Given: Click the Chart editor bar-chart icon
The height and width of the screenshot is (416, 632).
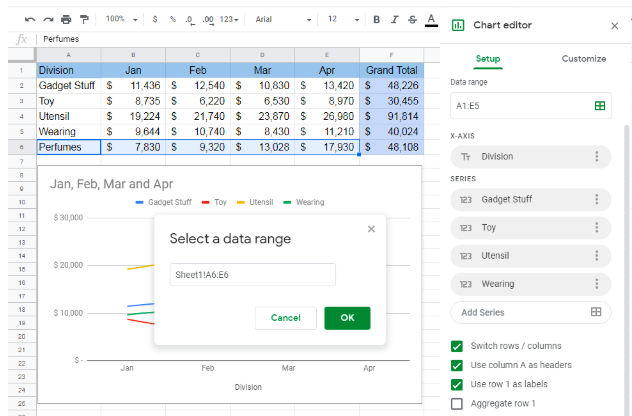Looking at the screenshot, I should point(458,25).
